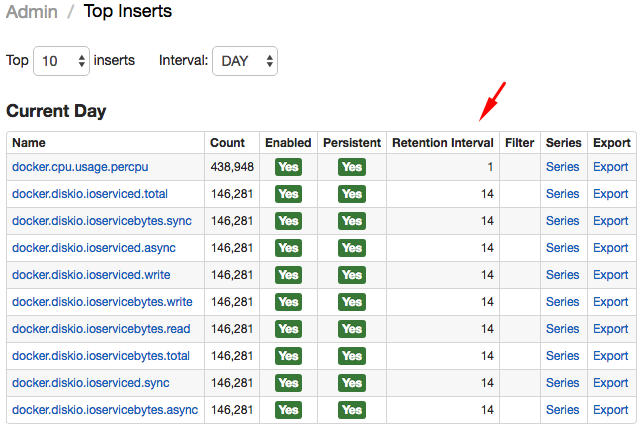Click Enabled Yes badge for docker.diskio.ioservicebytes.read
642x429 pixels.
click(288, 329)
